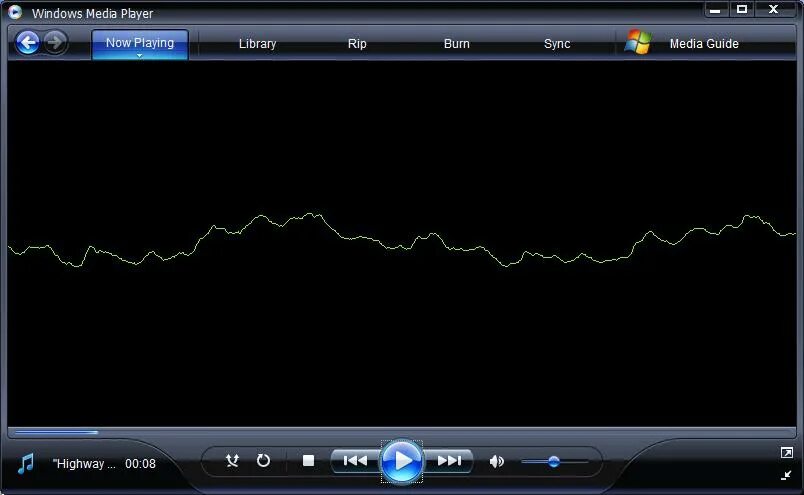Expand the Now Playing tab dropdown arrow
The height and width of the screenshot is (495, 804).
(x=139, y=55)
